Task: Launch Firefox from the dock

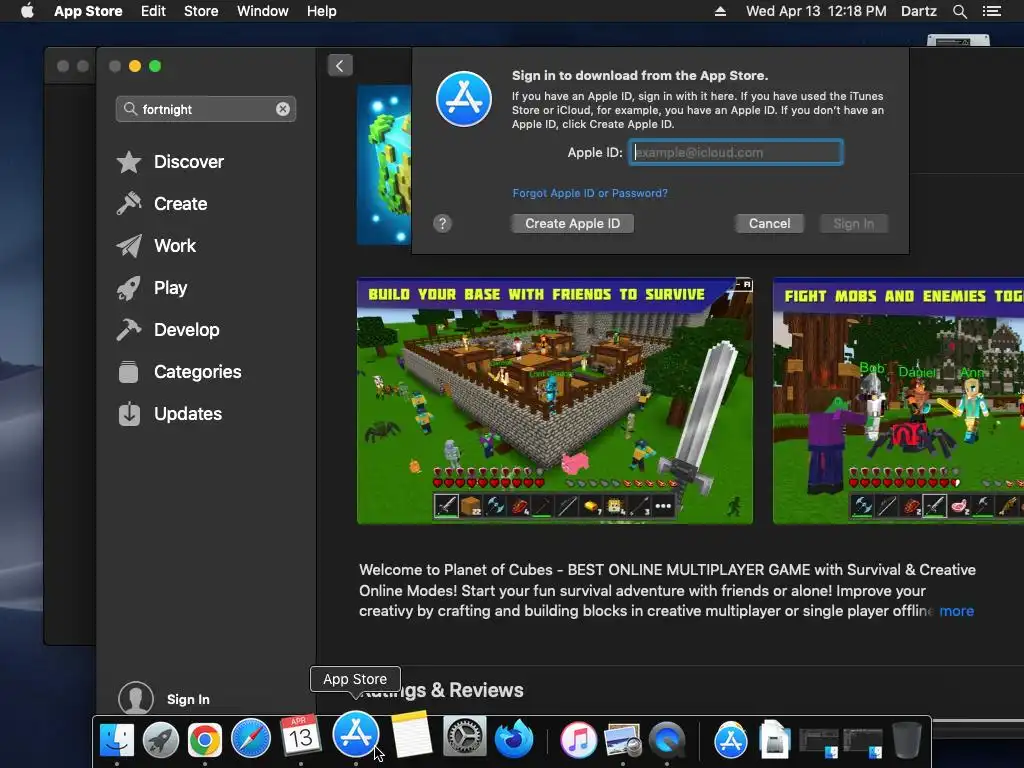Action: pyautogui.click(x=514, y=740)
